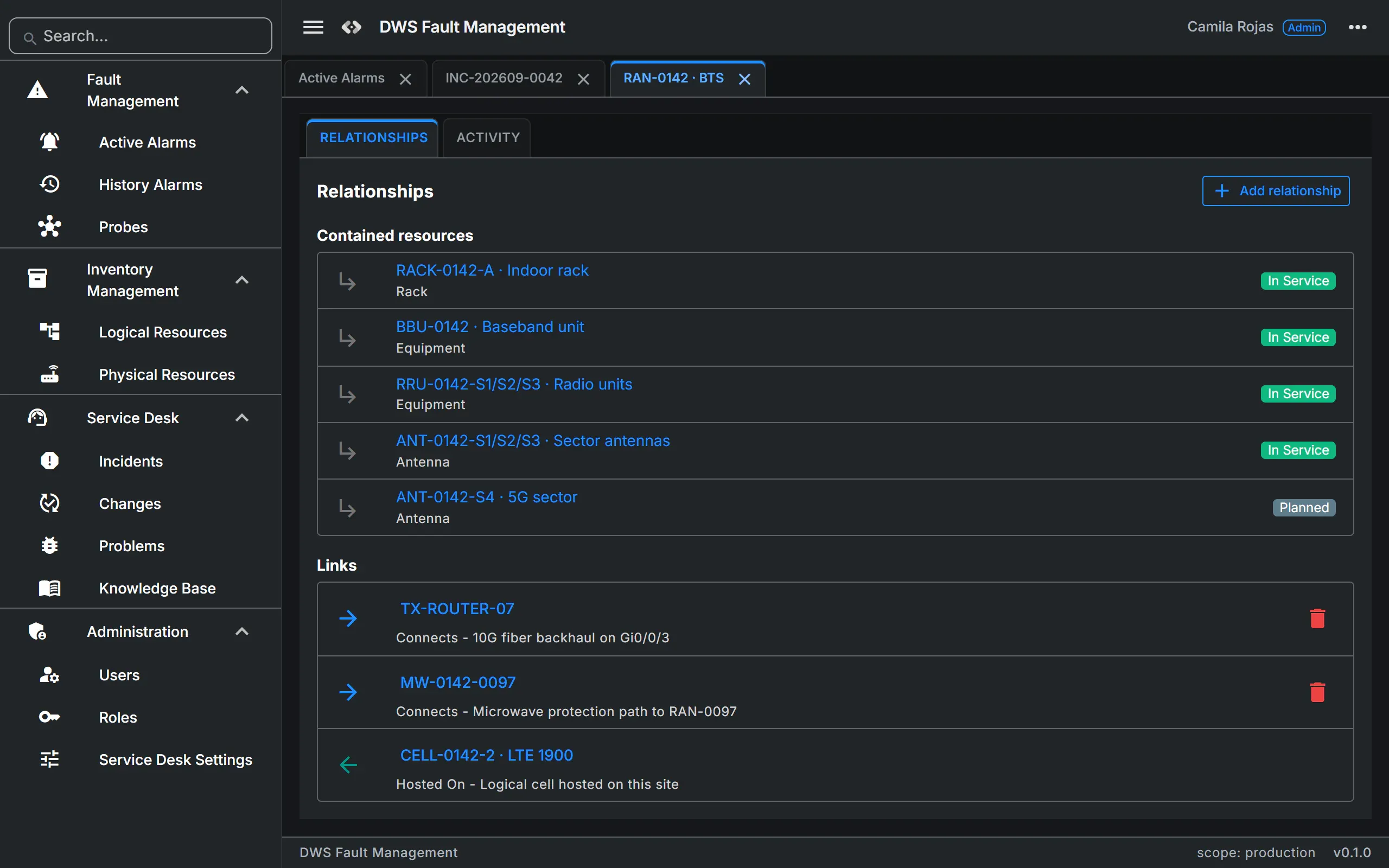Collapse the Fault Management section

[x=242, y=90]
